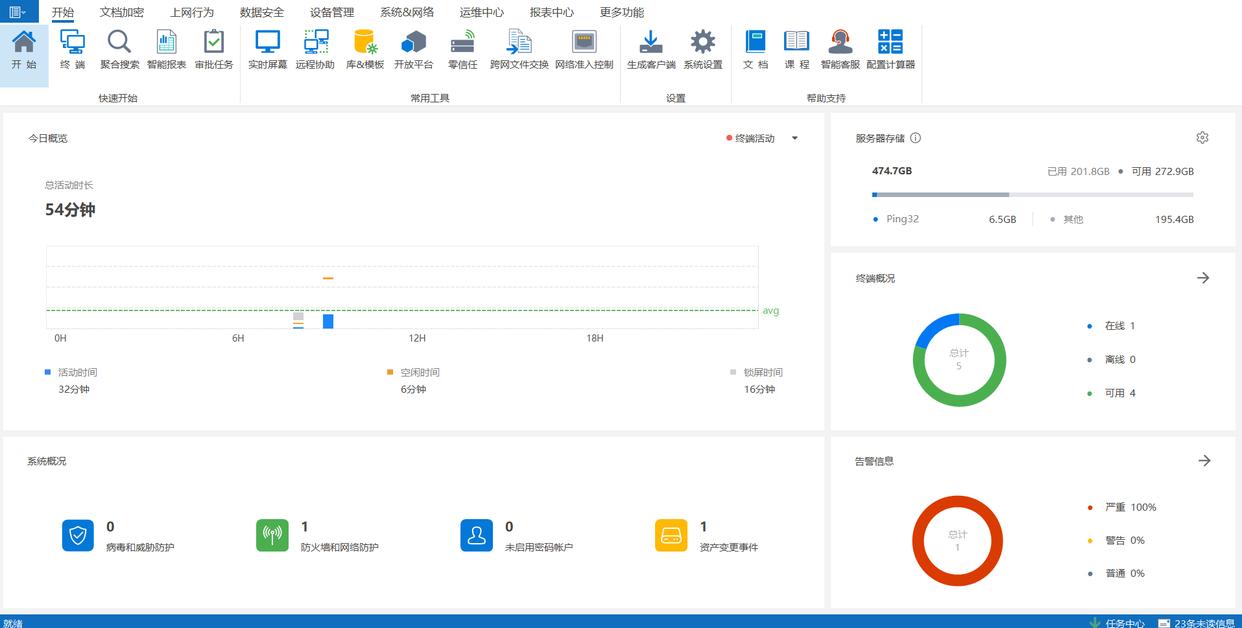
Task: Open 实时屏幕 real-time screen tool
Action: [267, 50]
